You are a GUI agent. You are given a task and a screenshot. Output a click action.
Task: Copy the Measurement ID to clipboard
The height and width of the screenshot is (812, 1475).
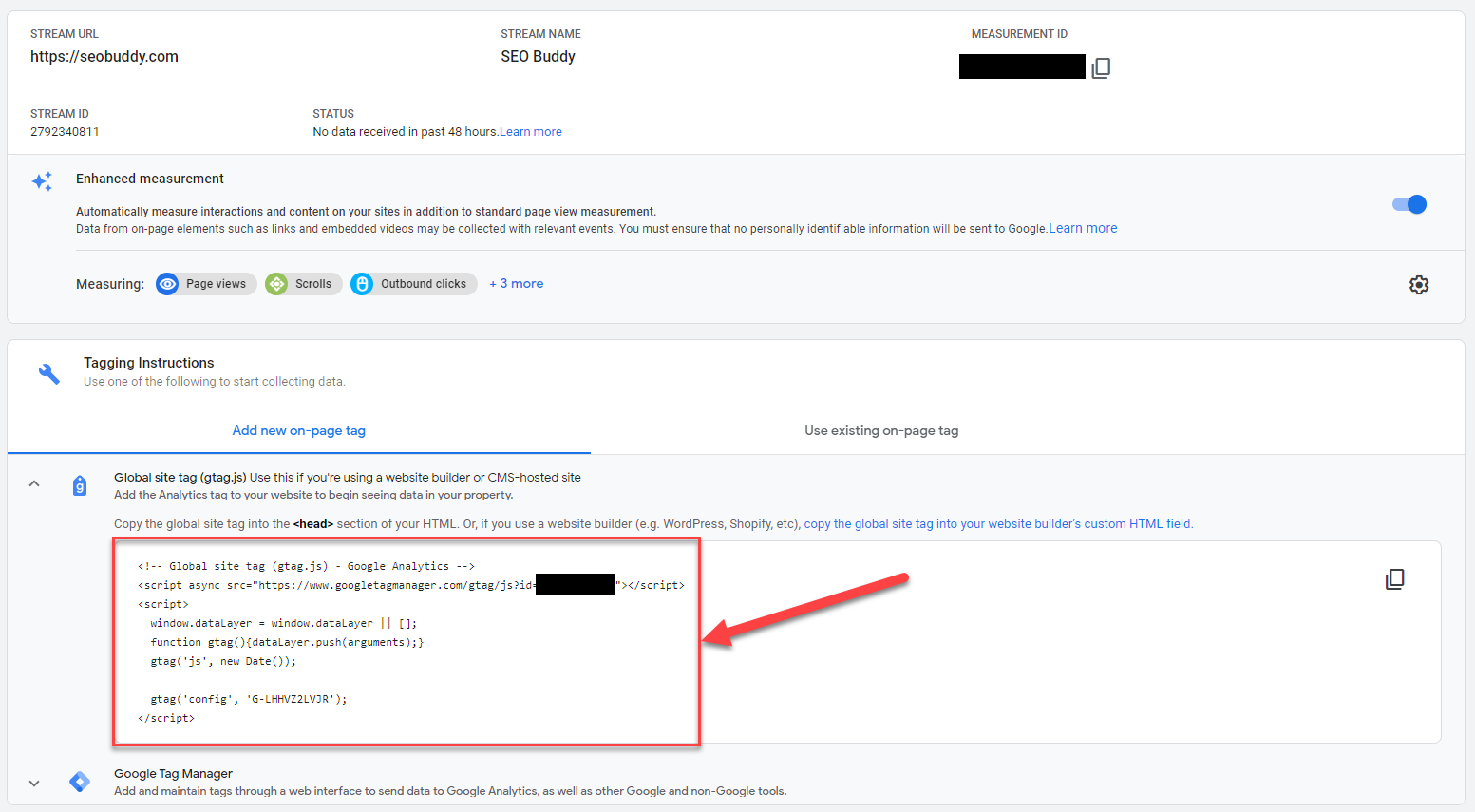point(1101,67)
